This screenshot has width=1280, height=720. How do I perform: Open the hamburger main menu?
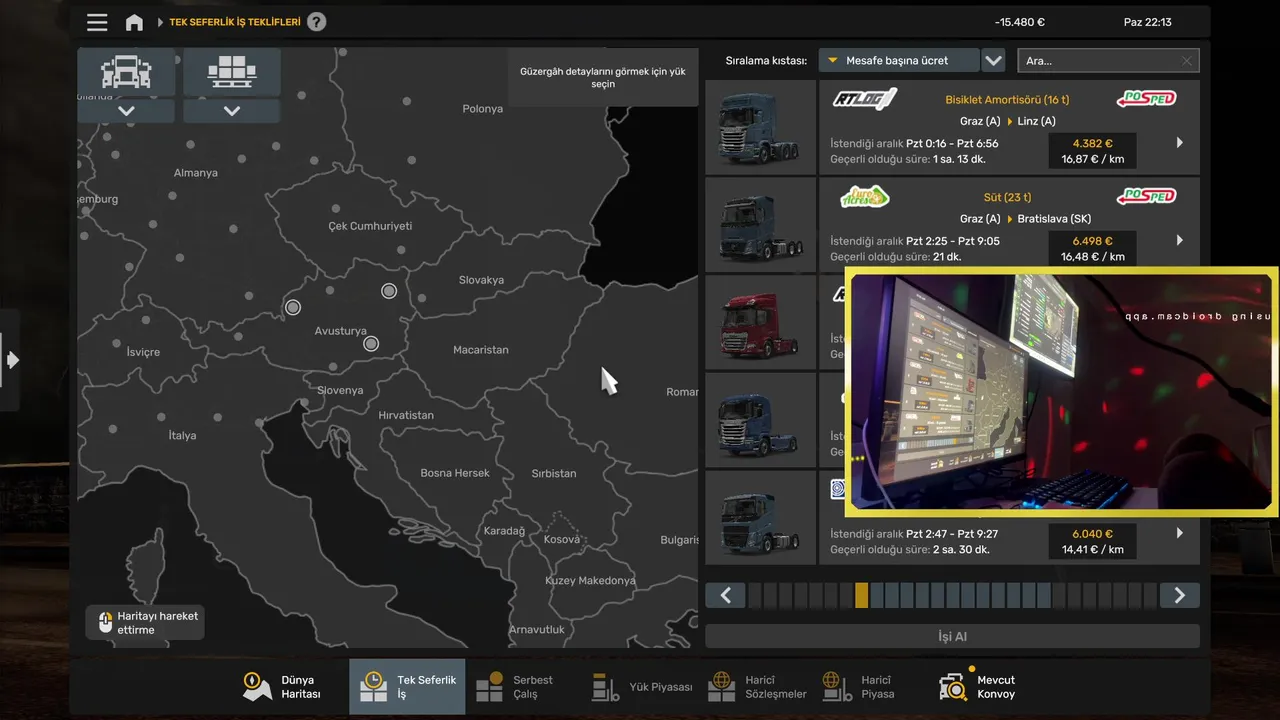[x=97, y=22]
